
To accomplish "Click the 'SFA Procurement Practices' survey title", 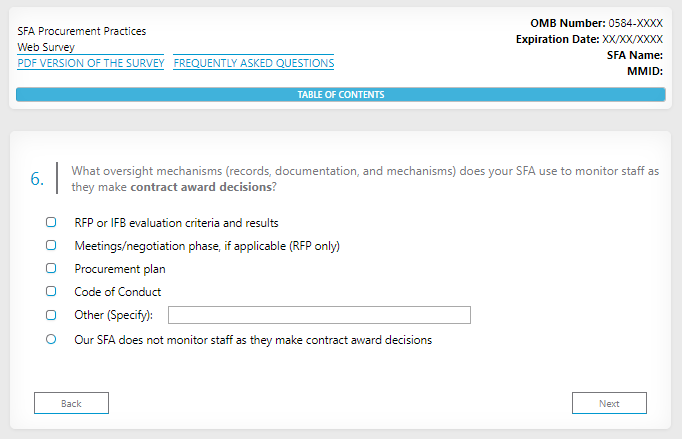I will pos(81,31).
